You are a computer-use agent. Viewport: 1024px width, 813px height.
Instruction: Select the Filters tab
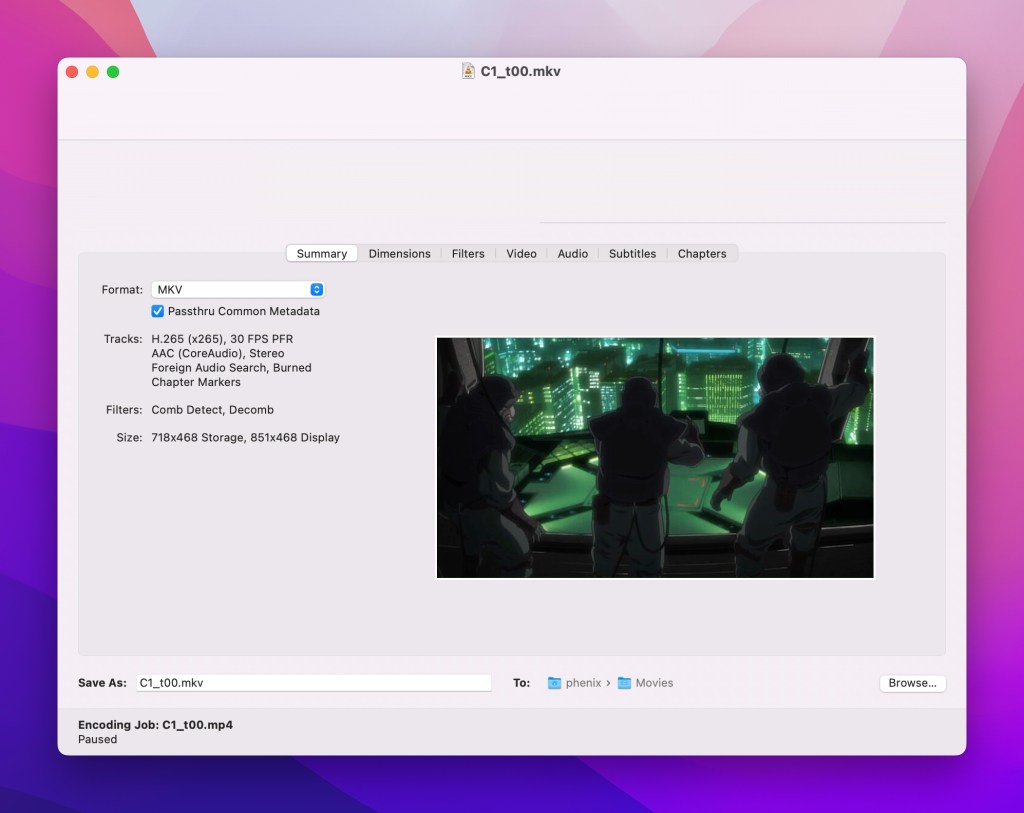[468, 254]
